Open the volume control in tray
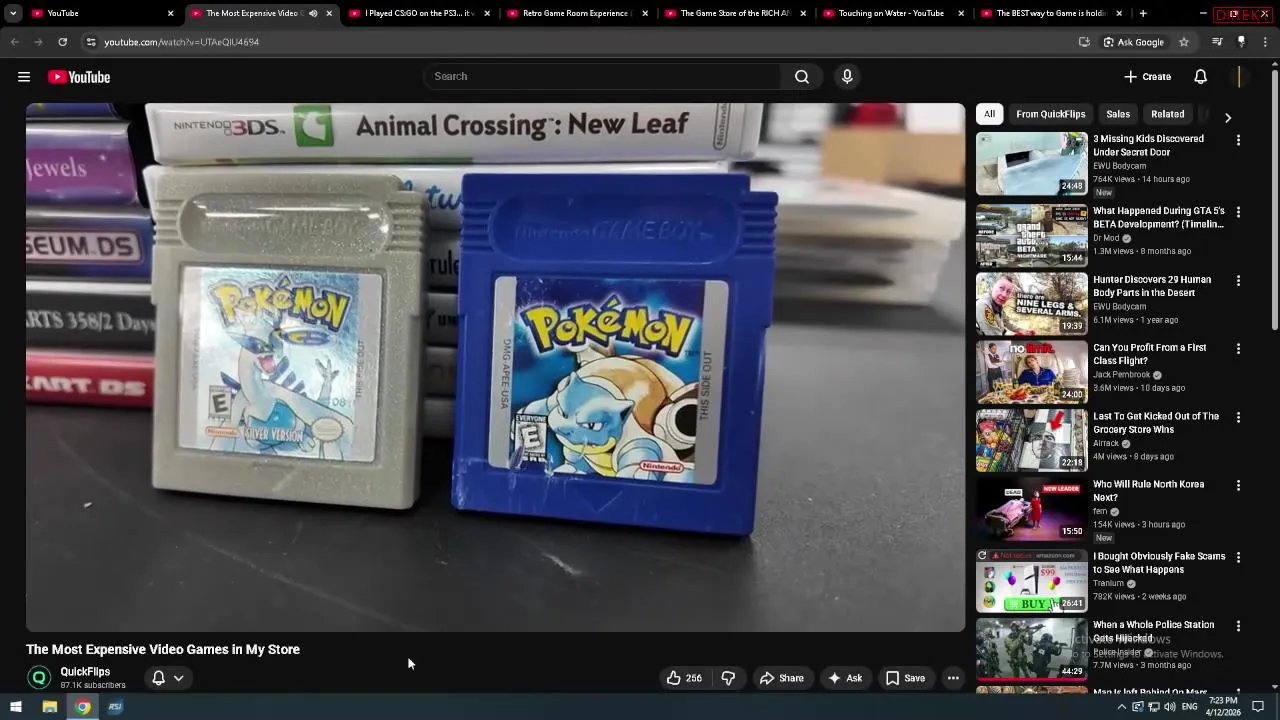The width and height of the screenshot is (1280, 720). coord(1169,707)
